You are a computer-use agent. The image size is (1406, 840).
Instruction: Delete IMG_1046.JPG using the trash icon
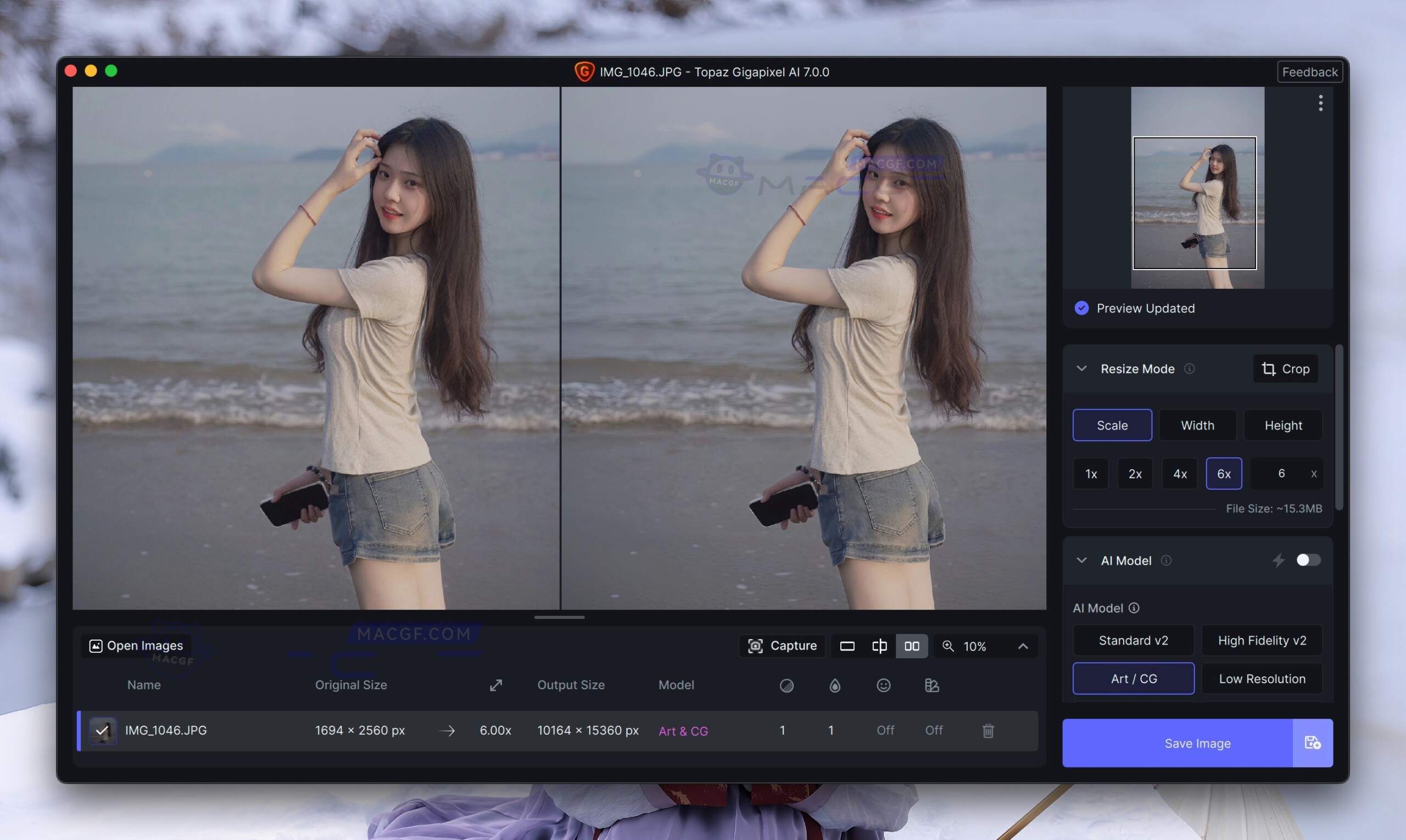[988, 730]
